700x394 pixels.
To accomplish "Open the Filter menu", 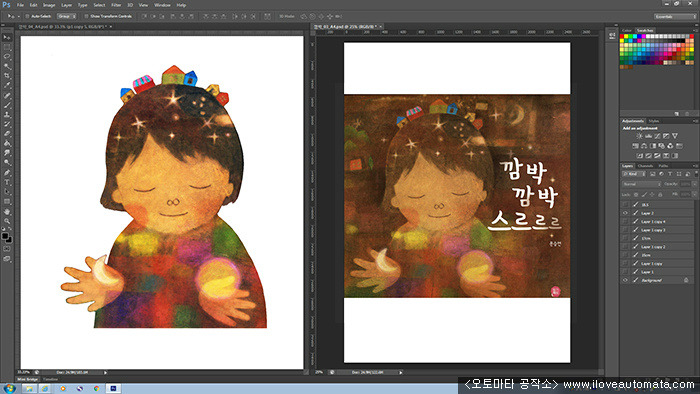I will click(116, 5).
